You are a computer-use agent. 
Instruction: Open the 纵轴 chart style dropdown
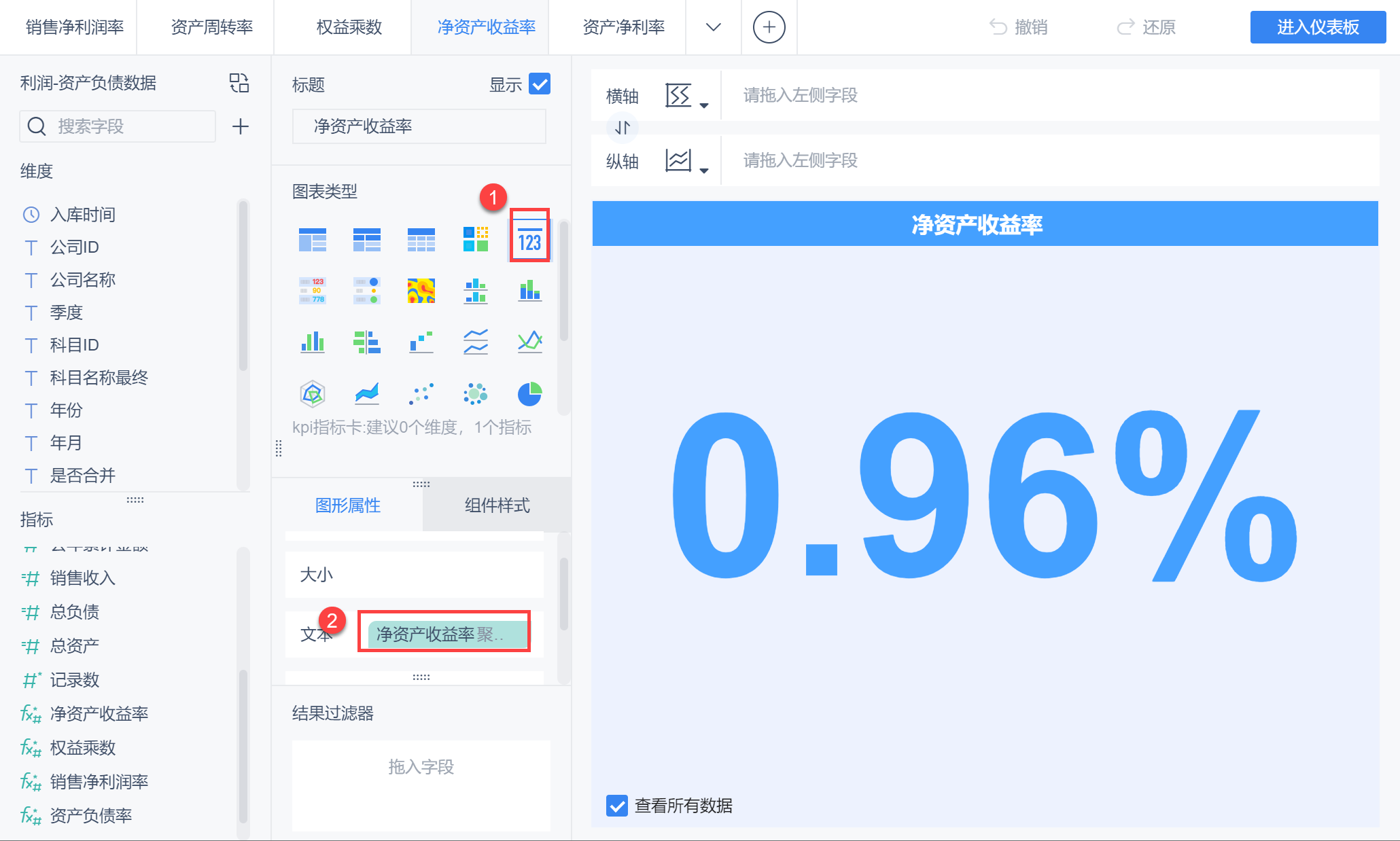[685, 160]
